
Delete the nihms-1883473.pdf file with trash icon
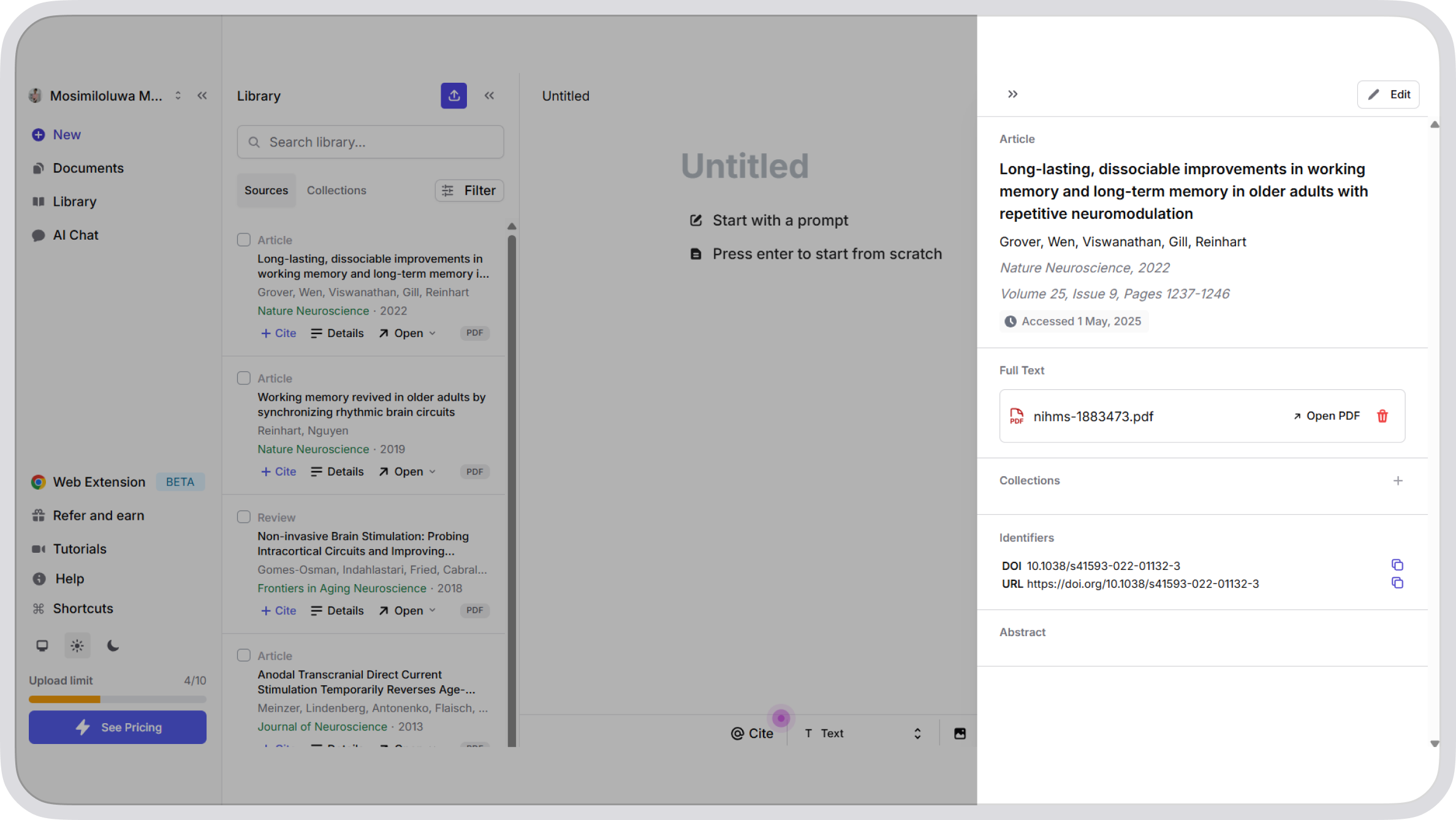pyautogui.click(x=1382, y=416)
